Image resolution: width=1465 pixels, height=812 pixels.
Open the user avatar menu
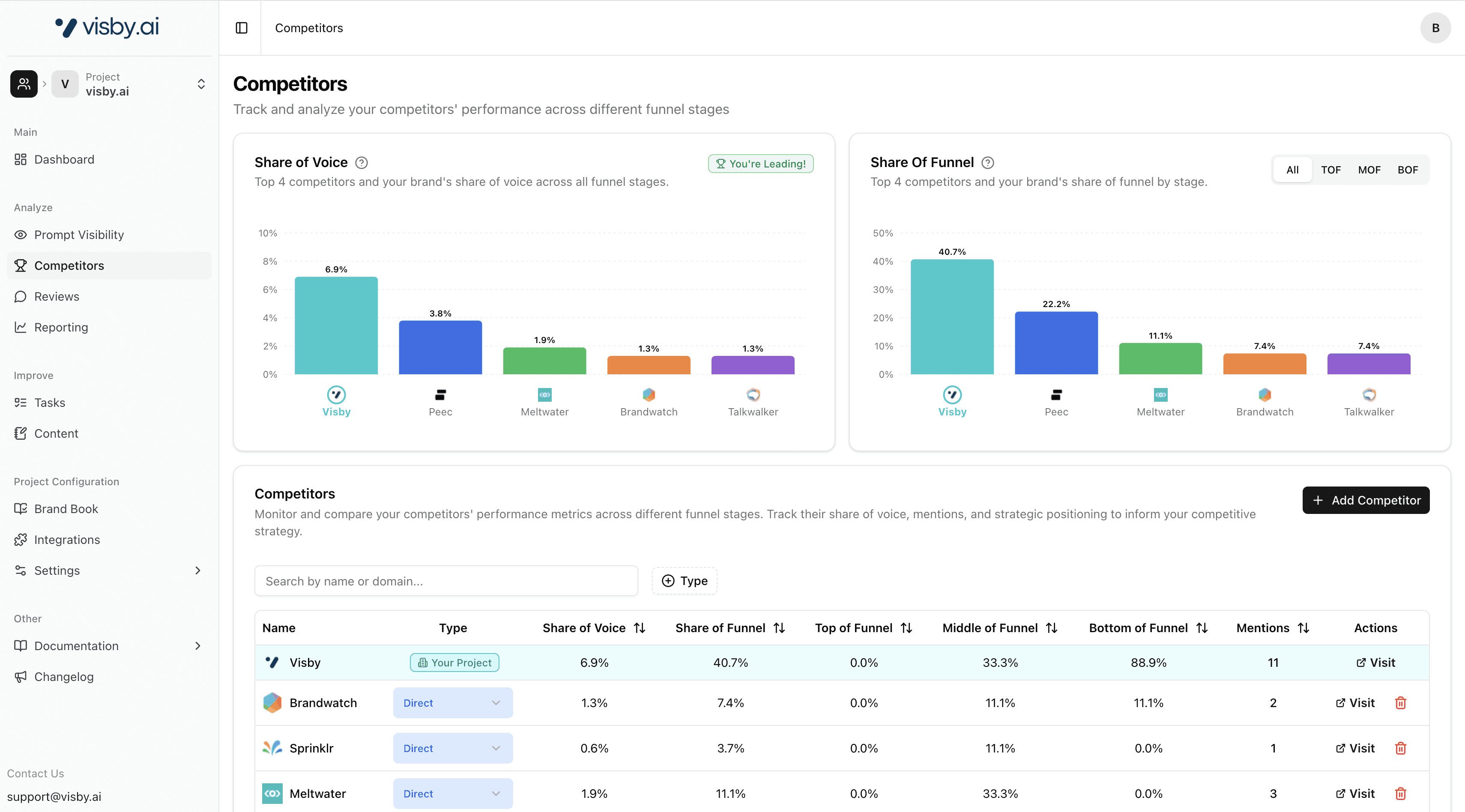coord(1435,27)
